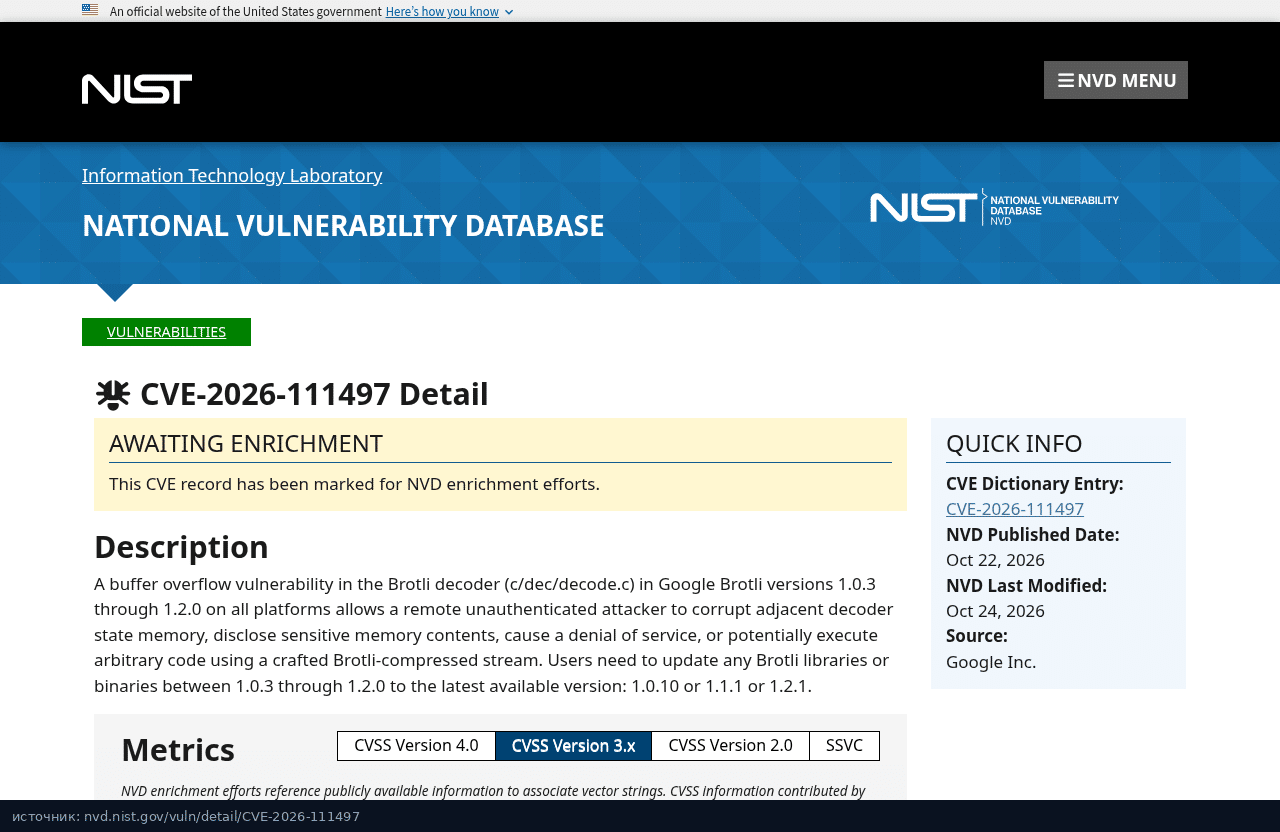Image resolution: width=1280 pixels, height=832 pixels.
Task: Open the VULNERABILITIES green breadcrumb link
Action: pos(166,332)
